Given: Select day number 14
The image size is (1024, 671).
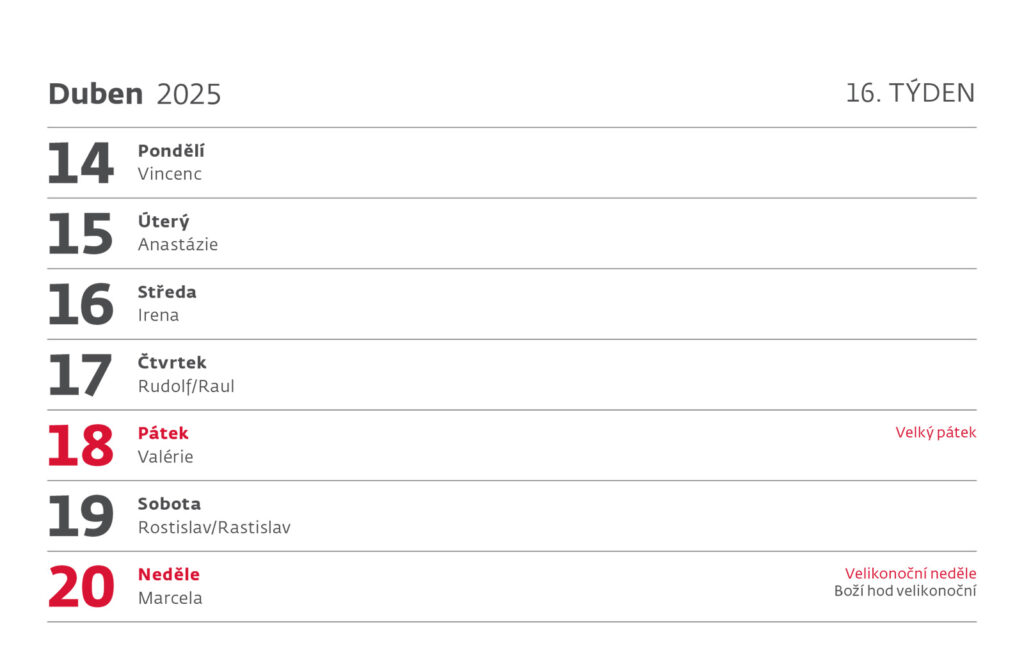Looking at the screenshot, I should (80, 163).
